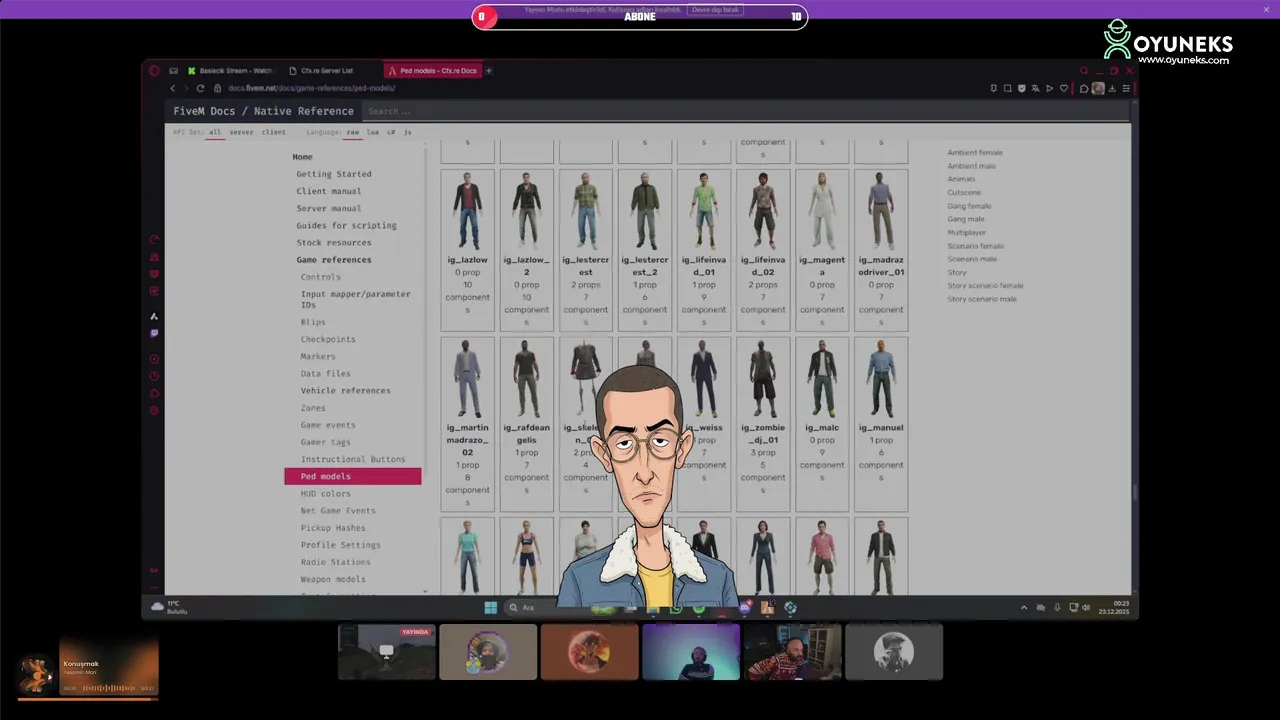Select lua language option
This screenshot has width=1280, height=720.
pyautogui.click(x=372, y=132)
